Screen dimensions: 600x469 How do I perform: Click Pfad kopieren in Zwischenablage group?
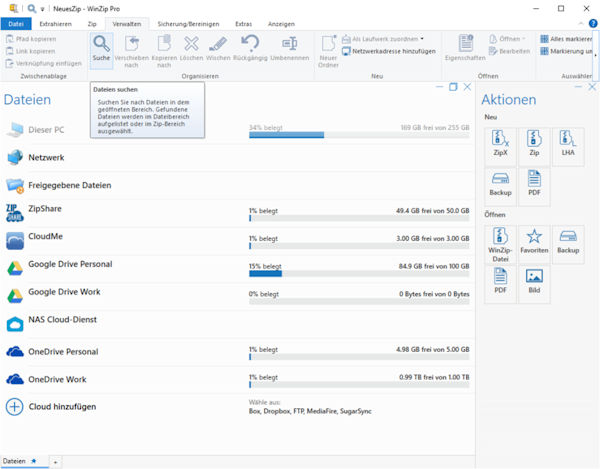31,39
